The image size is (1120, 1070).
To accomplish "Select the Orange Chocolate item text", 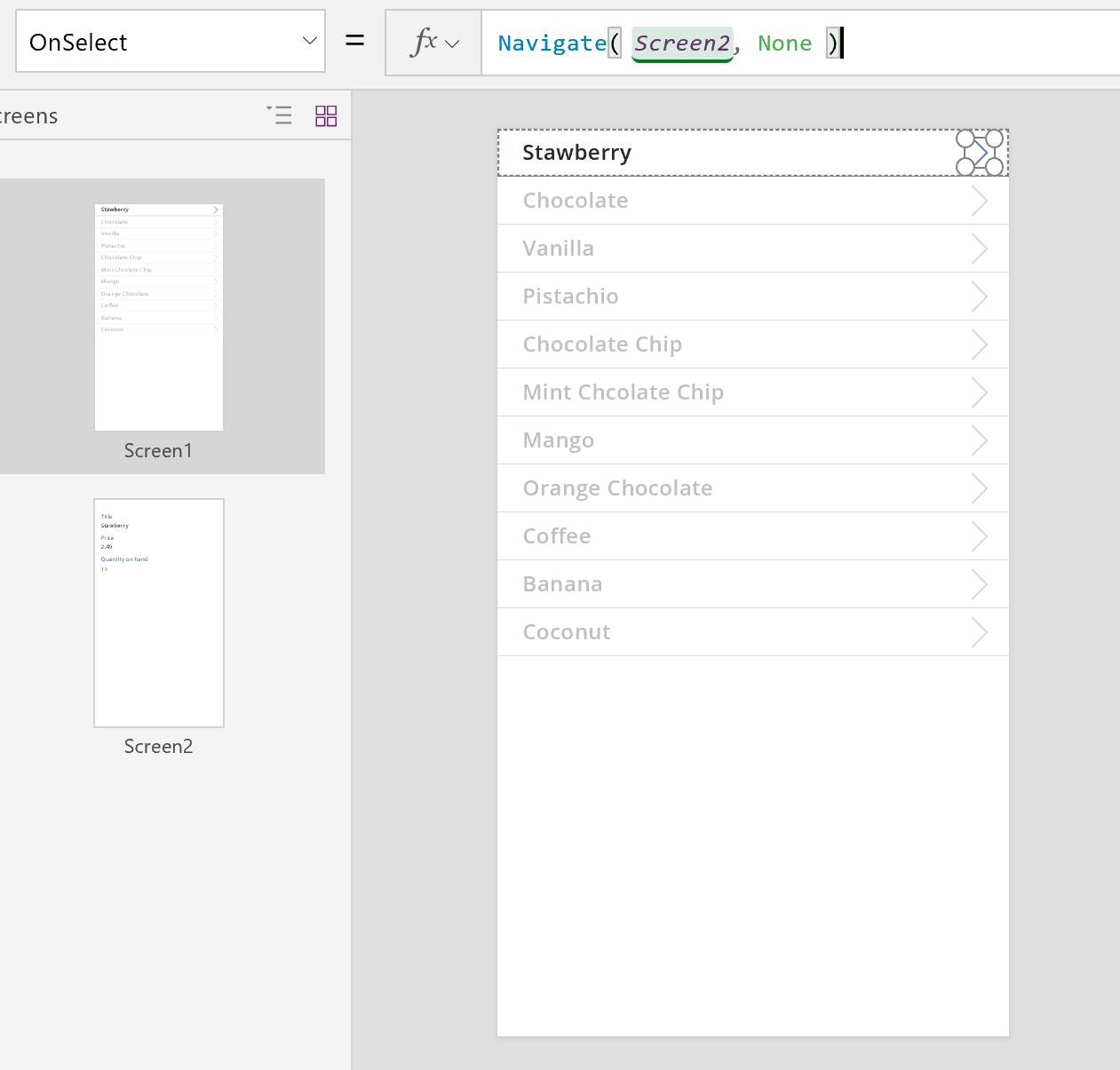I will point(617,488).
